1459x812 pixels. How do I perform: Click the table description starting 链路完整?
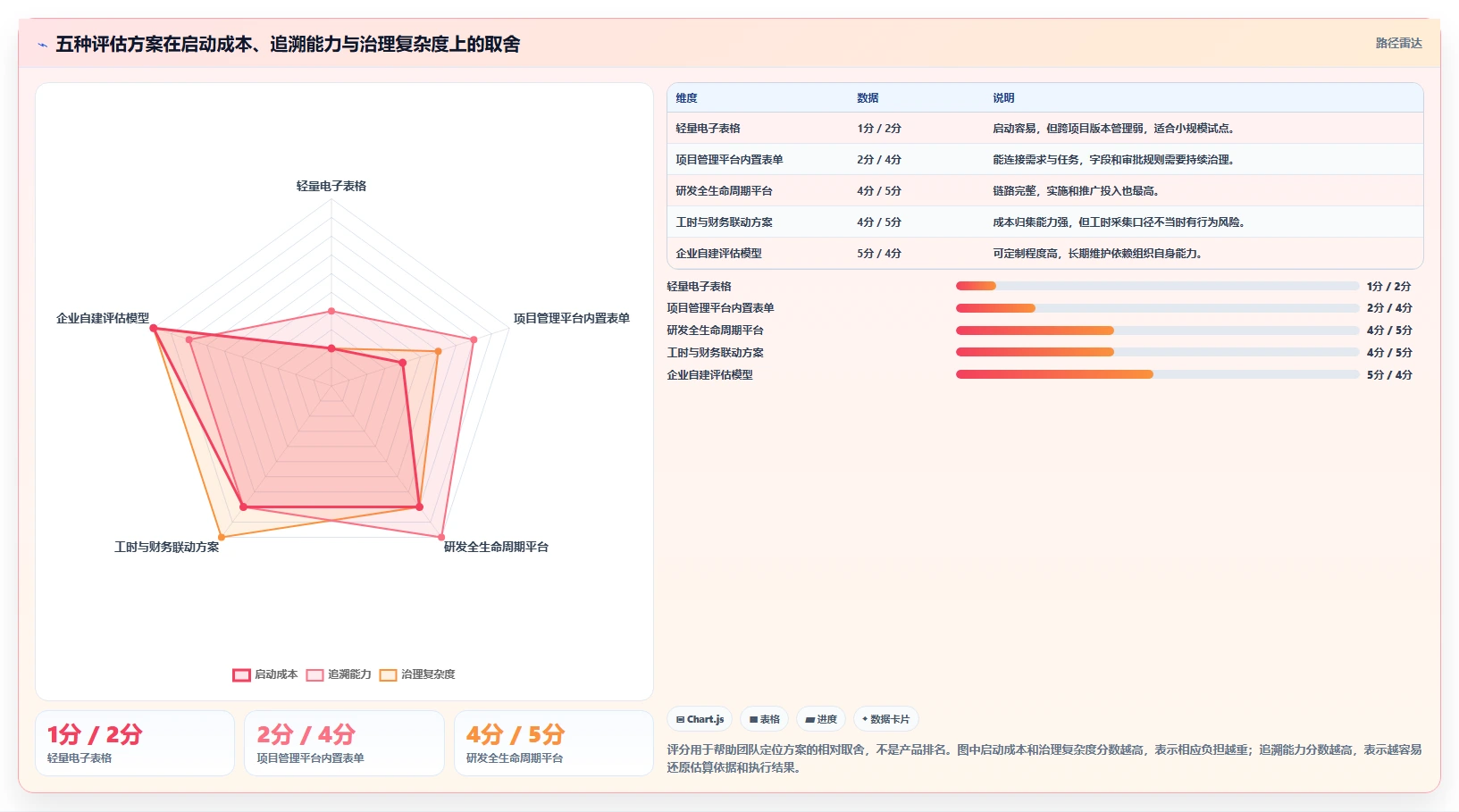(1077, 191)
